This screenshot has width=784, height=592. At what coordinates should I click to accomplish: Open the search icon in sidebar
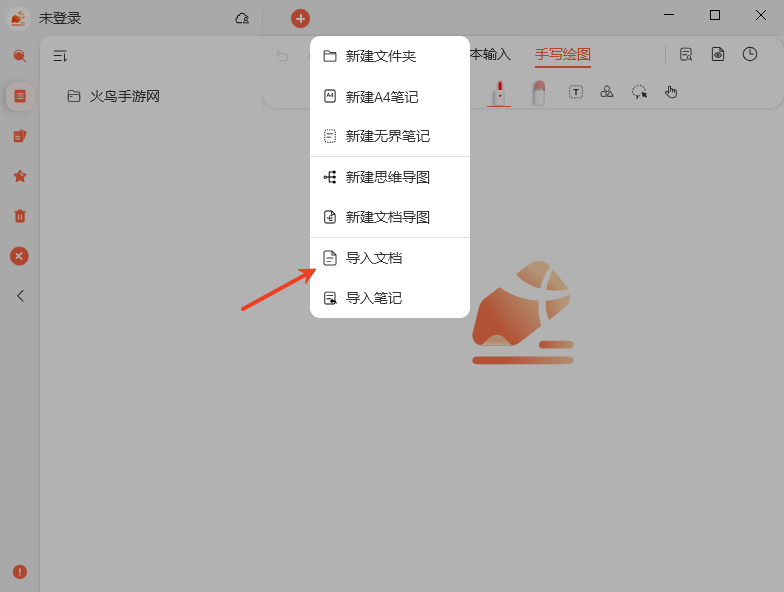(20, 56)
